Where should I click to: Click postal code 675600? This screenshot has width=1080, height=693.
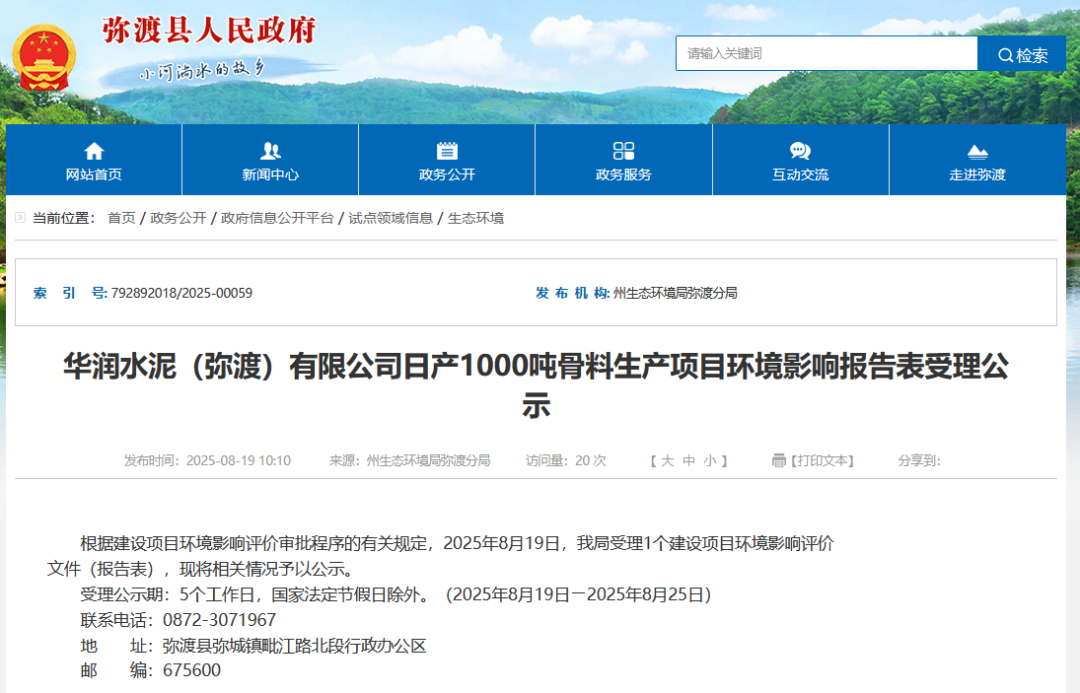click(191, 670)
